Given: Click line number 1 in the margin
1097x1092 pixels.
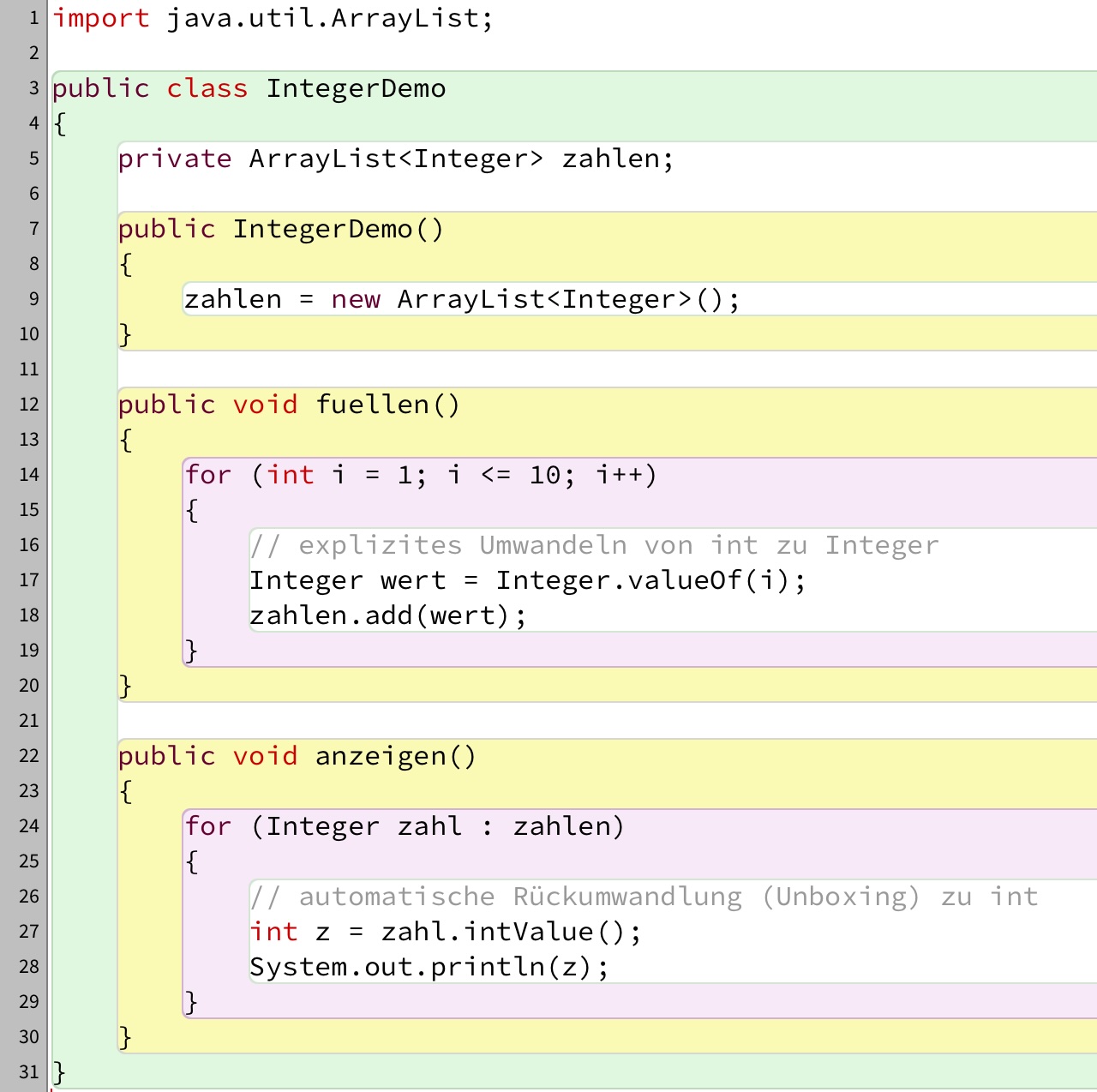Looking at the screenshot, I should tap(34, 18).
